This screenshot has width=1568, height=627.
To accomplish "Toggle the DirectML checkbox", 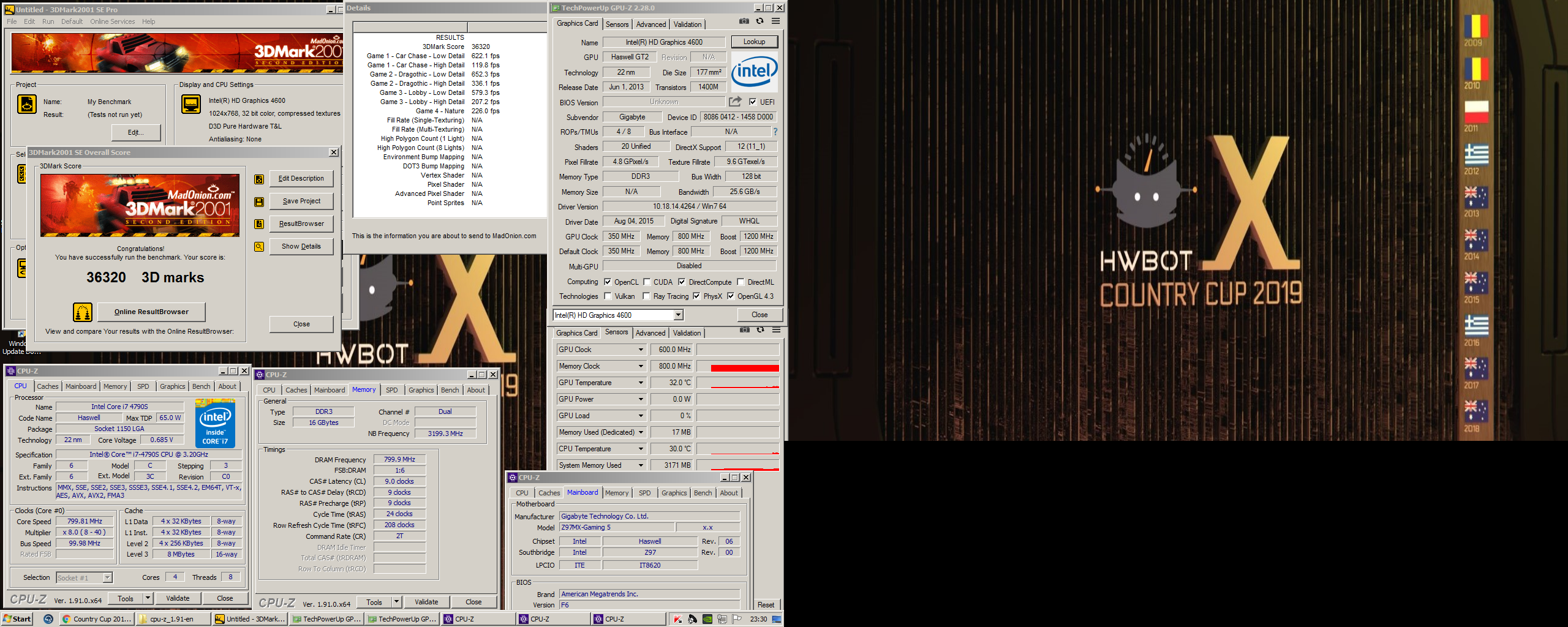I will pyautogui.click(x=741, y=282).
